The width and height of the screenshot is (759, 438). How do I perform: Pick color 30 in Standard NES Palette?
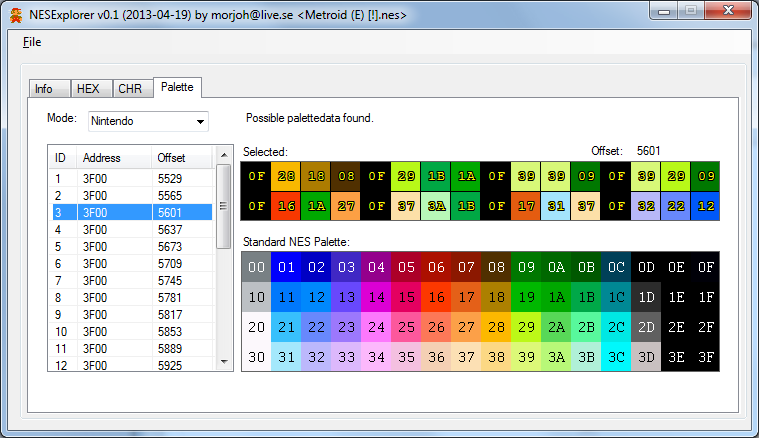tap(256, 357)
